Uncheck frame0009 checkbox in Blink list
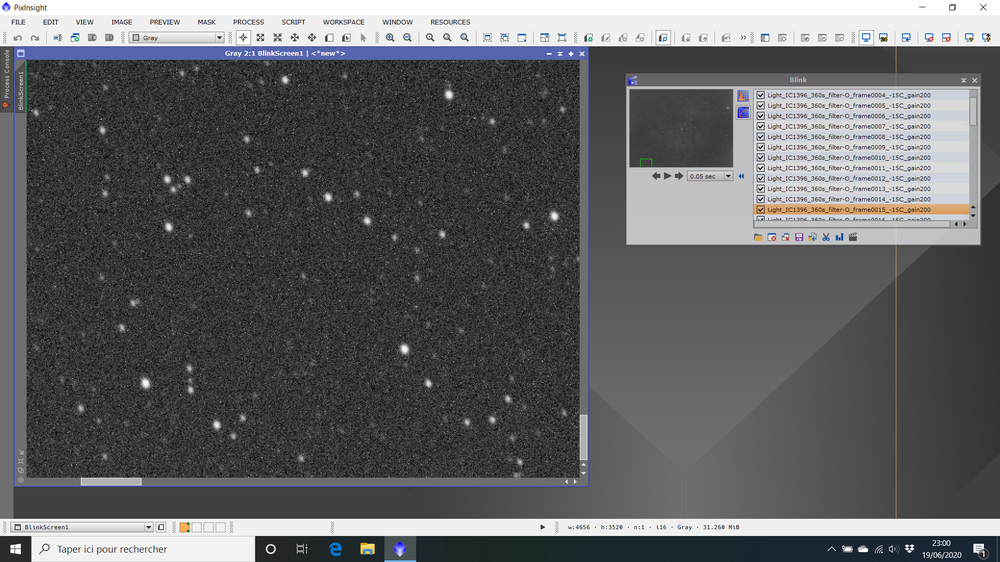1000x562 pixels. pos(760,147)
